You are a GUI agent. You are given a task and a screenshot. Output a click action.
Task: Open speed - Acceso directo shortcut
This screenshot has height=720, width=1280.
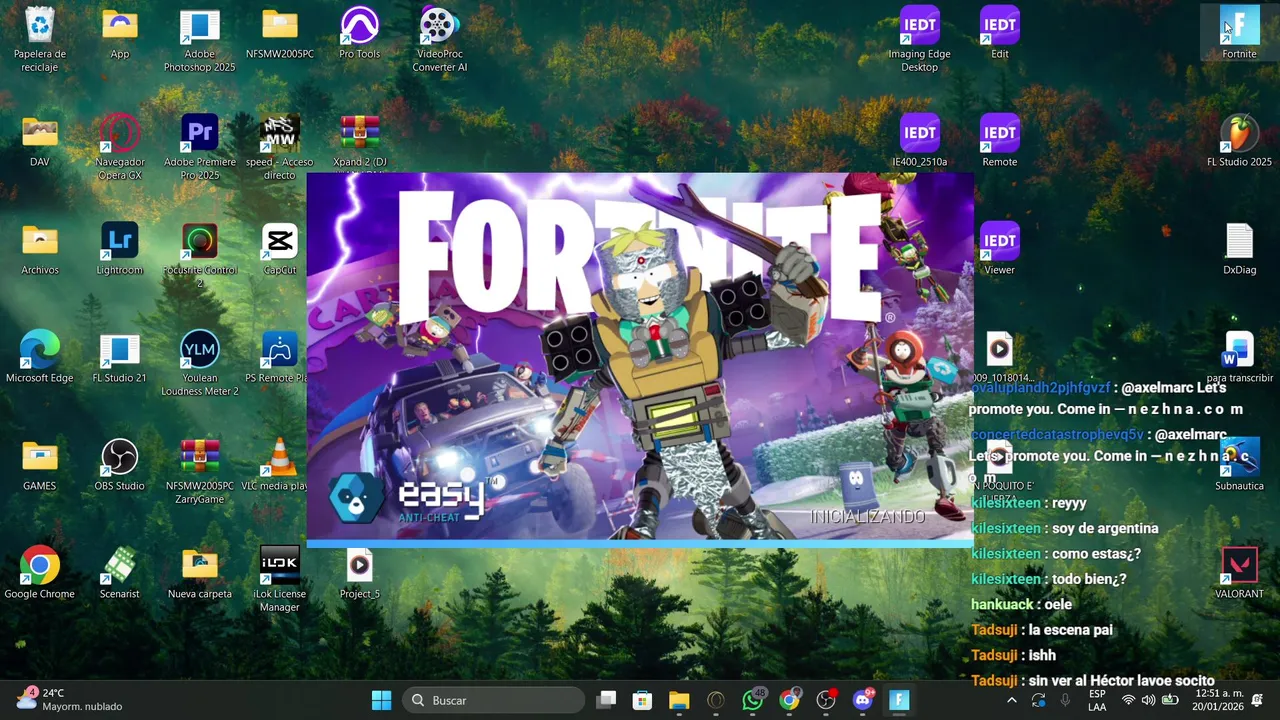[280, 147]
